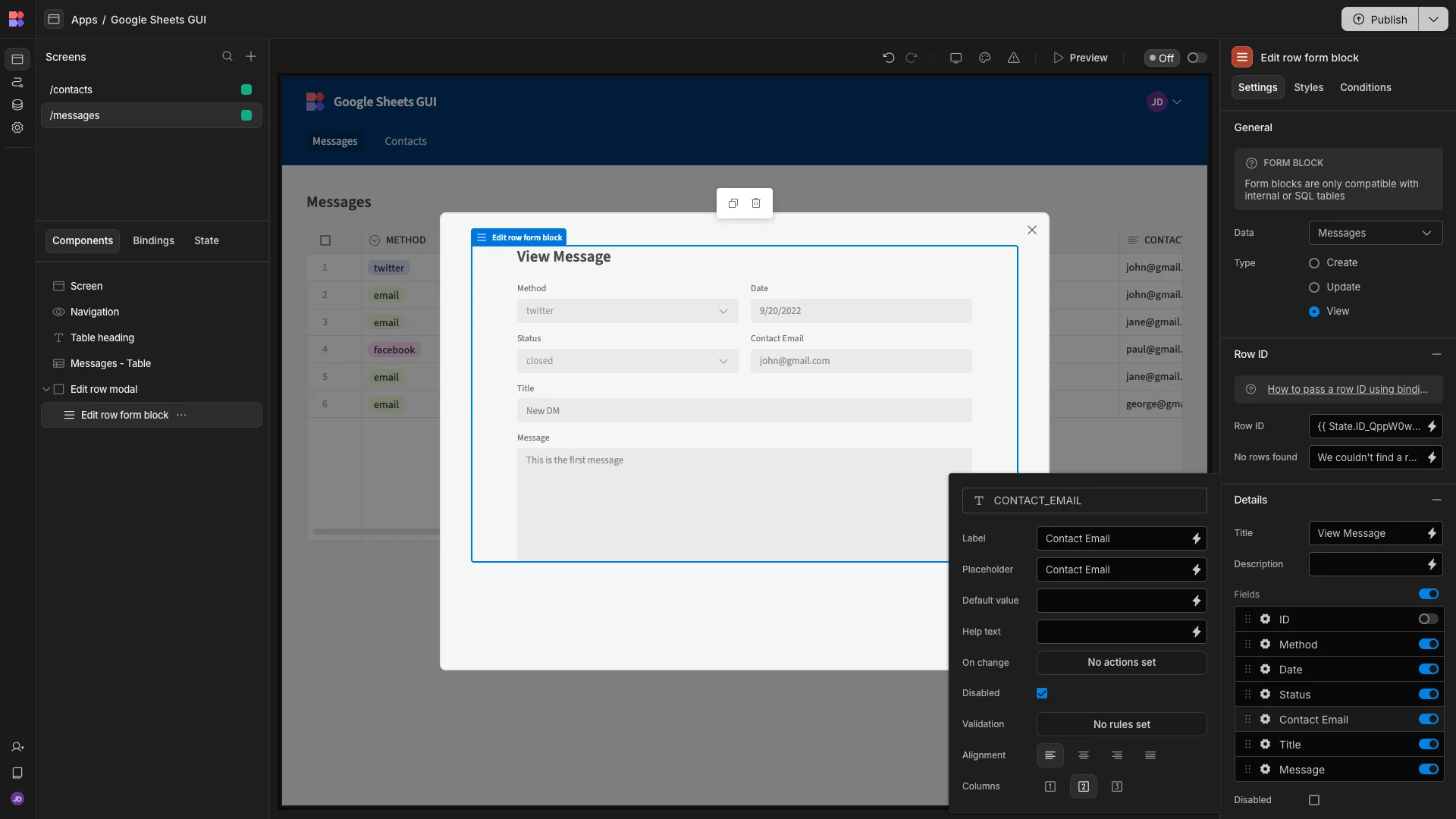Screen dimensions: 1456x819
Task: Delete the selected component via trash icon
Action: click(x=756, y=203)
